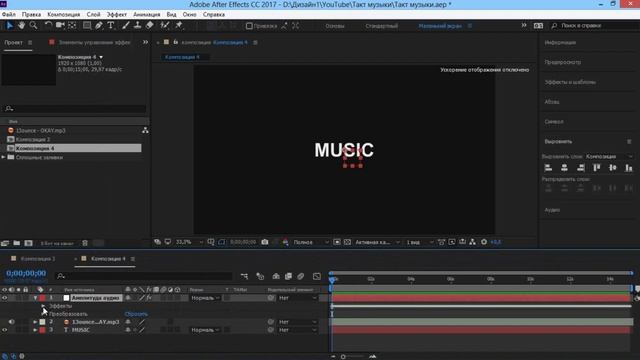Expand the 13ounce...AY.mp3 layer
The width and height of the screenshot is (640, 360).
point(35,322)
